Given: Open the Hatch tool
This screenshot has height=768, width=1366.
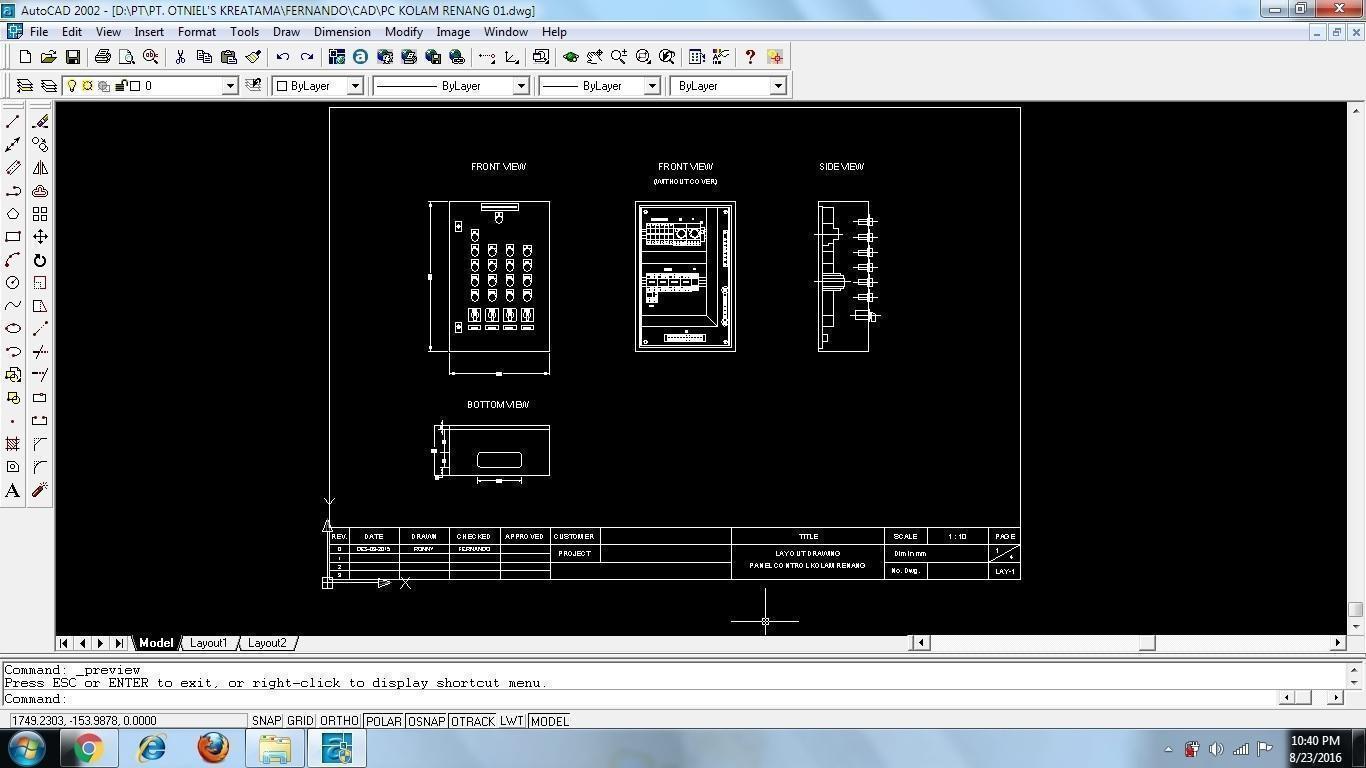Looking at the screenshot, I should point(12,443).
